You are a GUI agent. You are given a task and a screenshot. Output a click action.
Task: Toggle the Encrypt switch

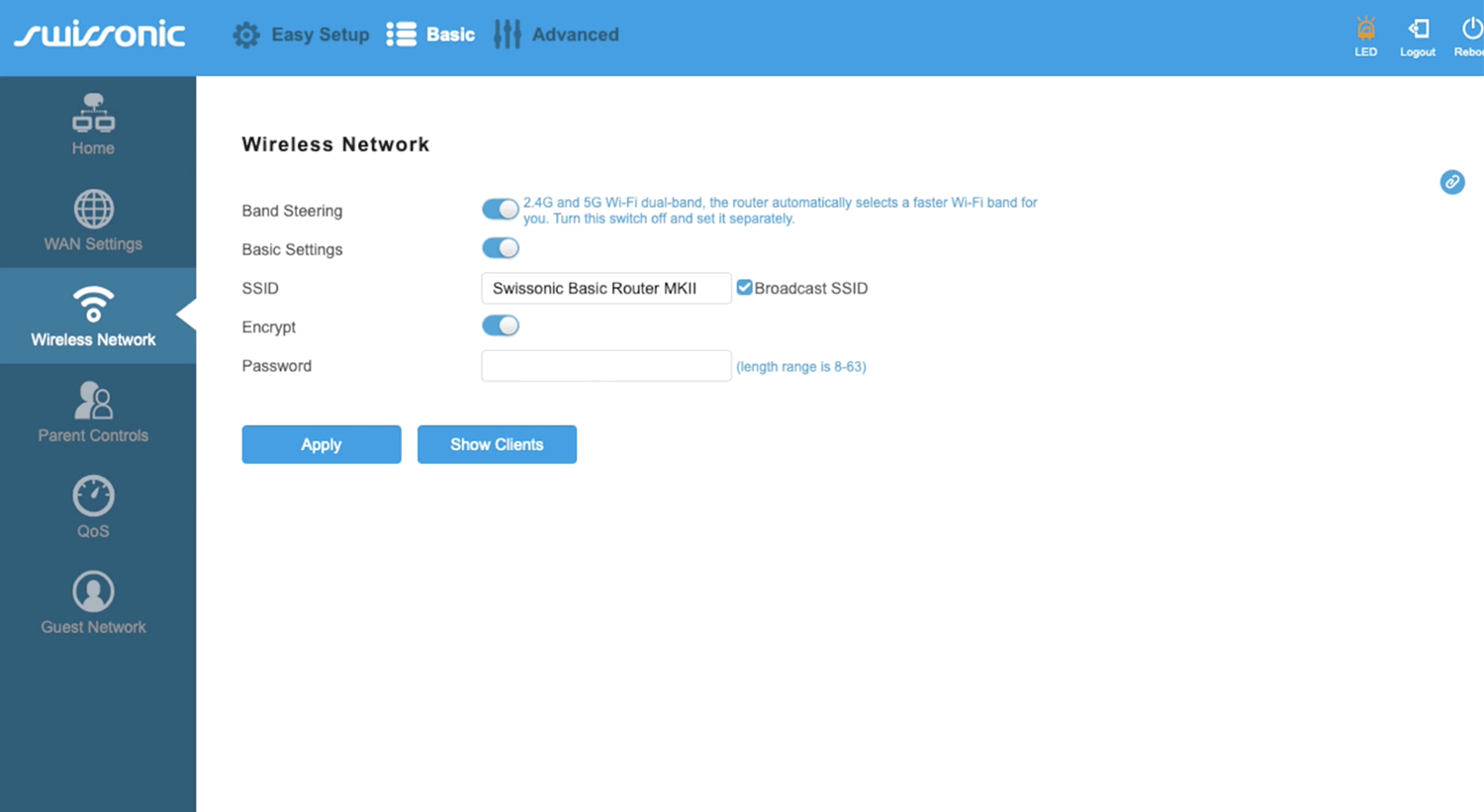pyautogui.click(x=501, y=325)
